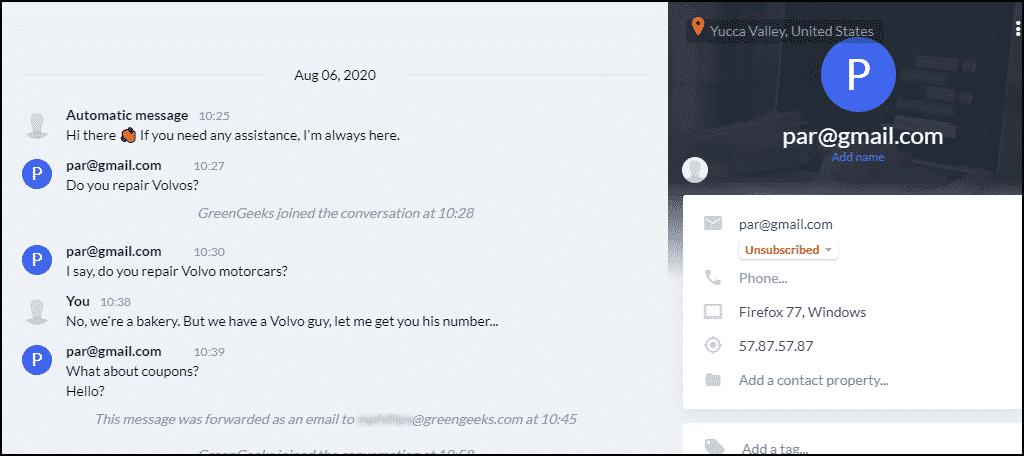Image resolution: width=1024 pixels, height=456 pixels.
Task: Click the Add name link
Action: [857, 157]
